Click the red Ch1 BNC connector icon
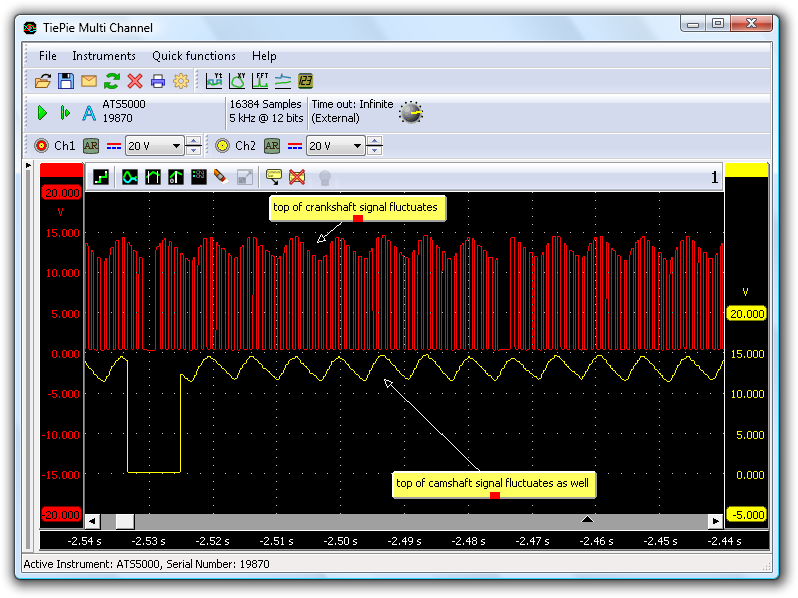This screenshot has width=798, height=598. tap(41, 146)
